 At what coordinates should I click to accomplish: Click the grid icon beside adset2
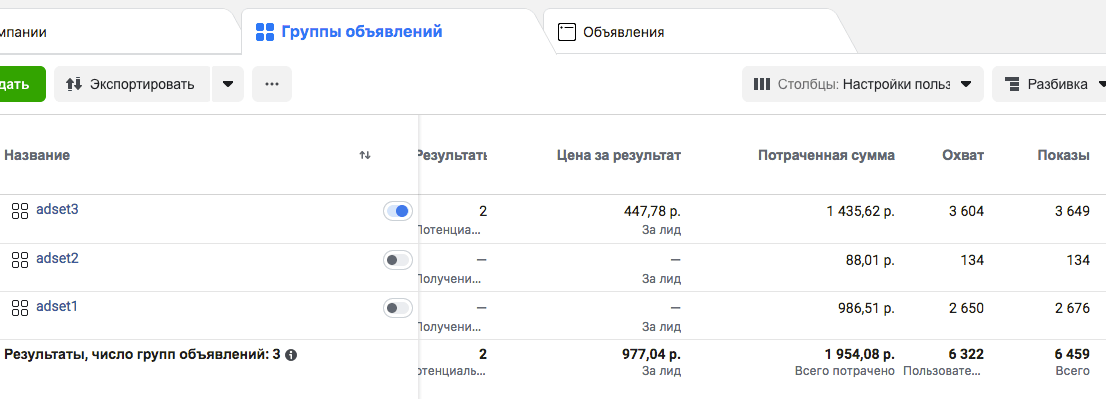tap(20, 259)
